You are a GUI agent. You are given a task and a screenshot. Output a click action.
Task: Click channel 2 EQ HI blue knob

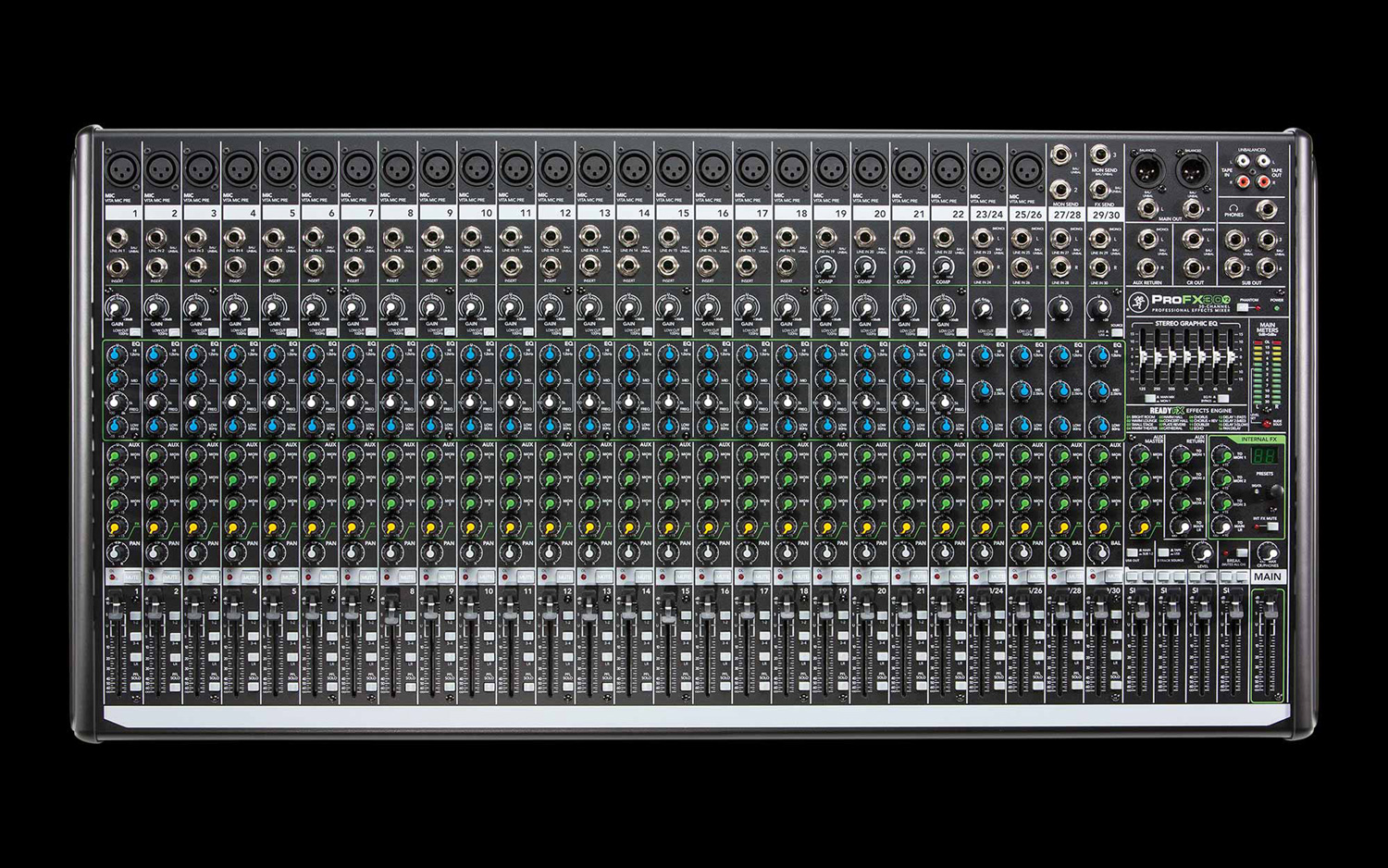pos(155,353)
